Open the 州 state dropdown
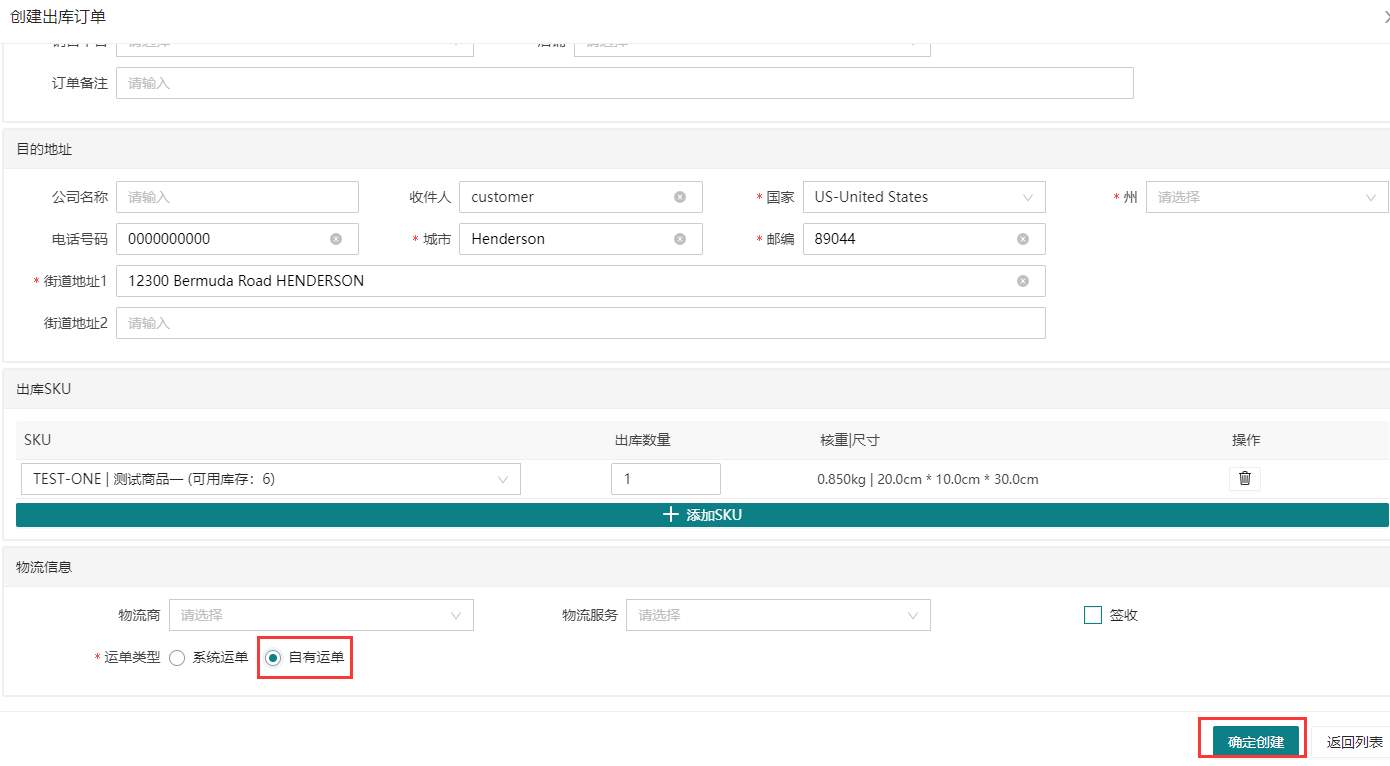This screenshot has width=1390, height=766. coord(1266,197)
